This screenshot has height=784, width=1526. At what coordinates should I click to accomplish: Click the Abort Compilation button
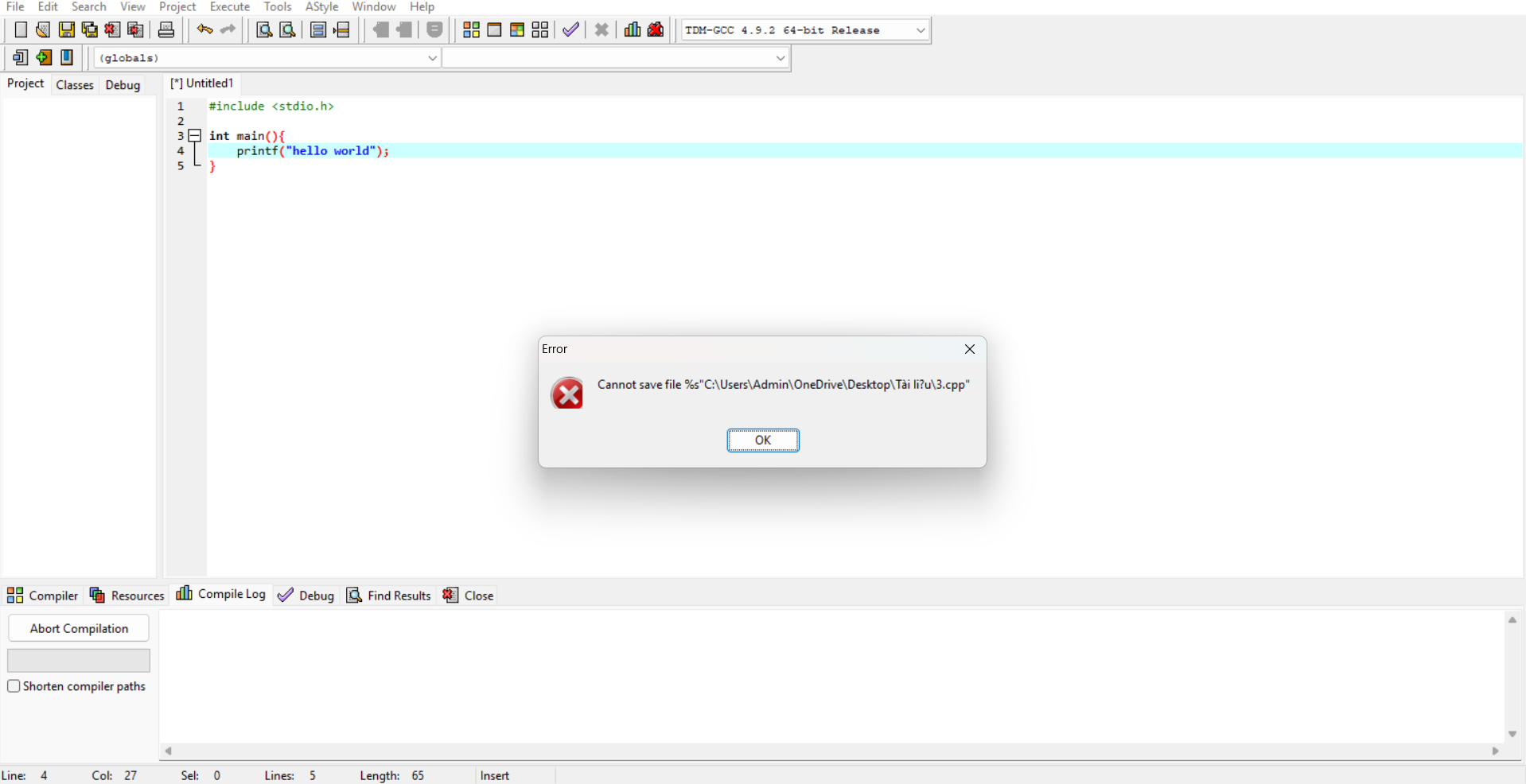tap(79, 628)
